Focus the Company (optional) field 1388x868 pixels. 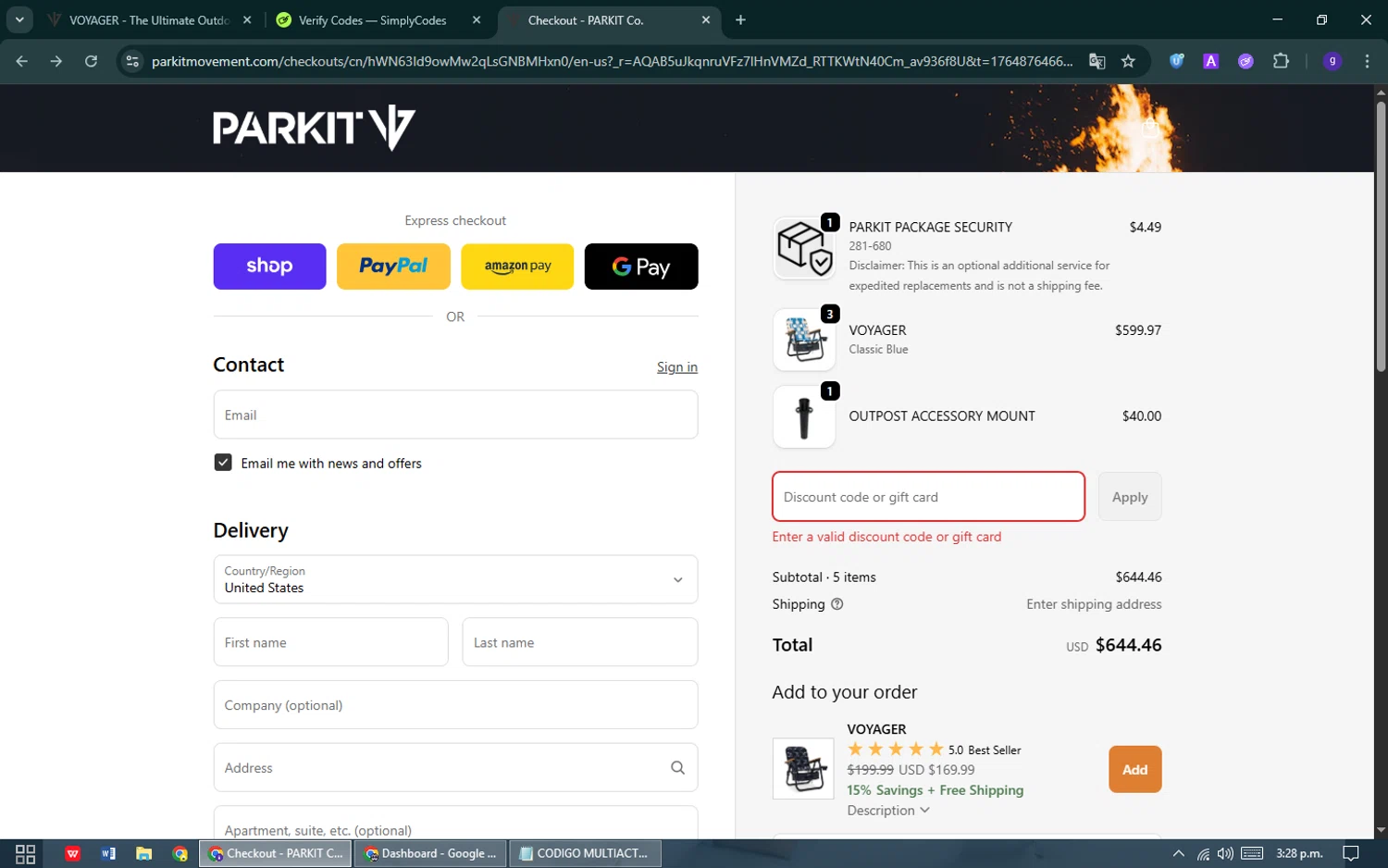click(455, 705)
